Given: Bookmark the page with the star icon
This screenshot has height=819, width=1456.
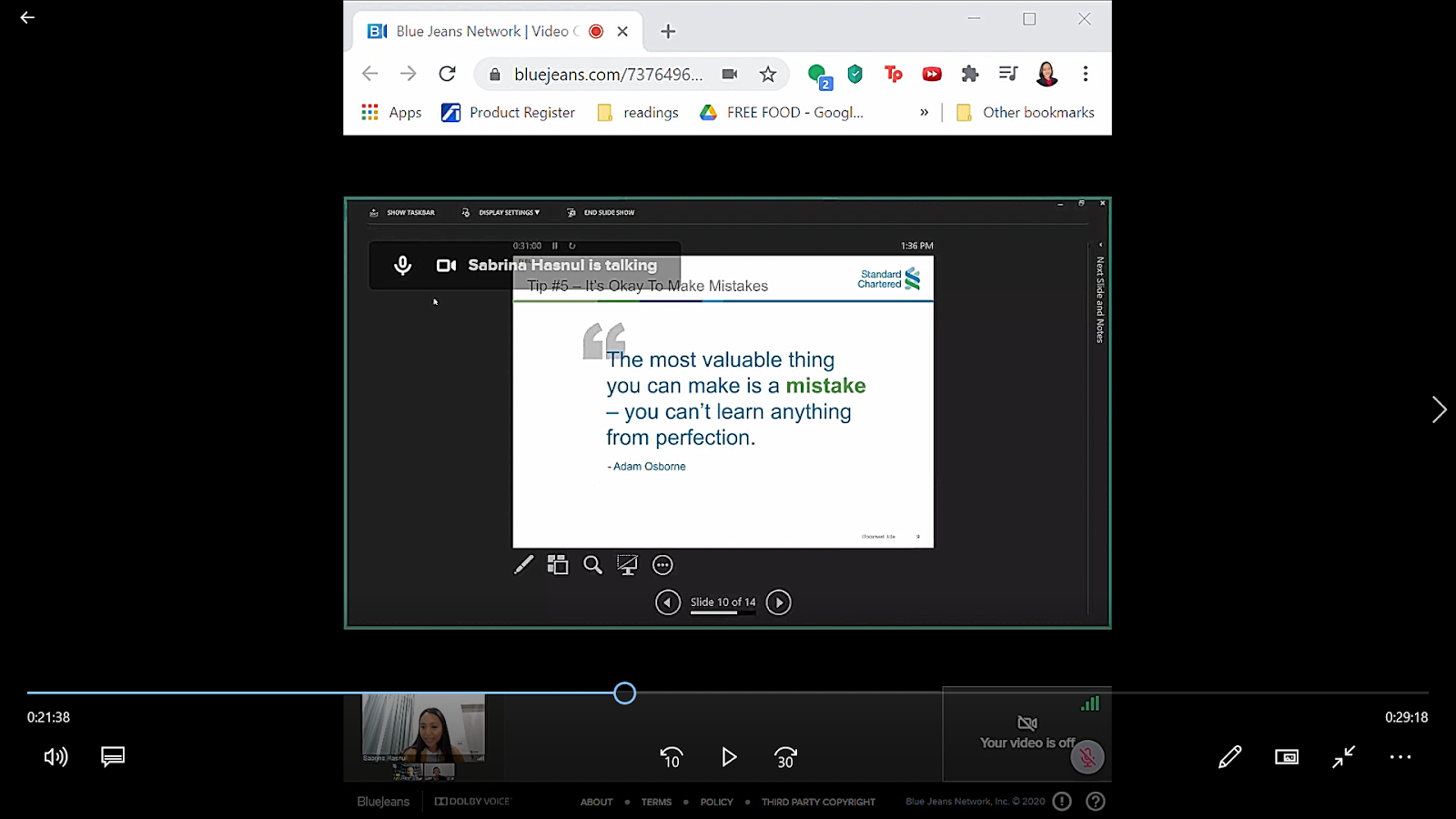Looking at the screenshot, I should 768,75.
